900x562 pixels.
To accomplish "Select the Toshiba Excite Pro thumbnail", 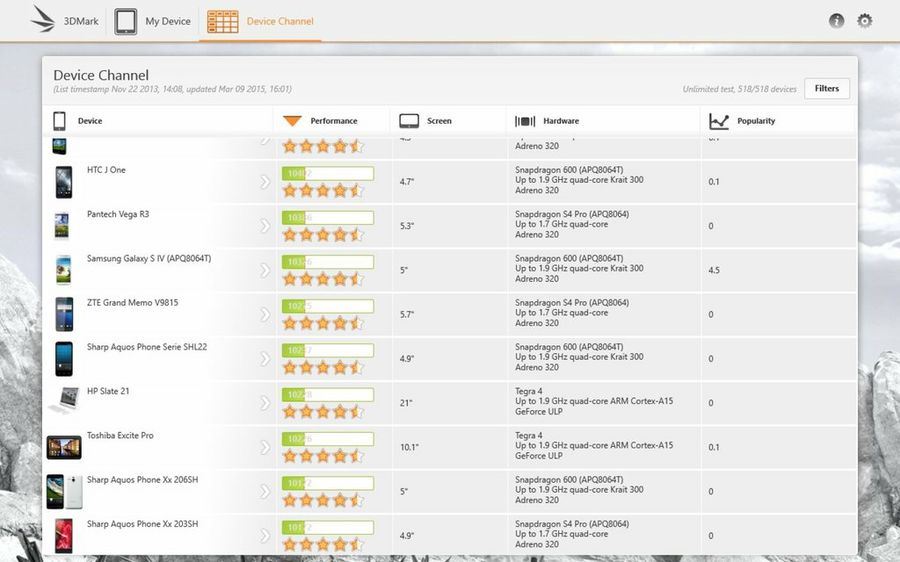I will [x=64, y=447].
